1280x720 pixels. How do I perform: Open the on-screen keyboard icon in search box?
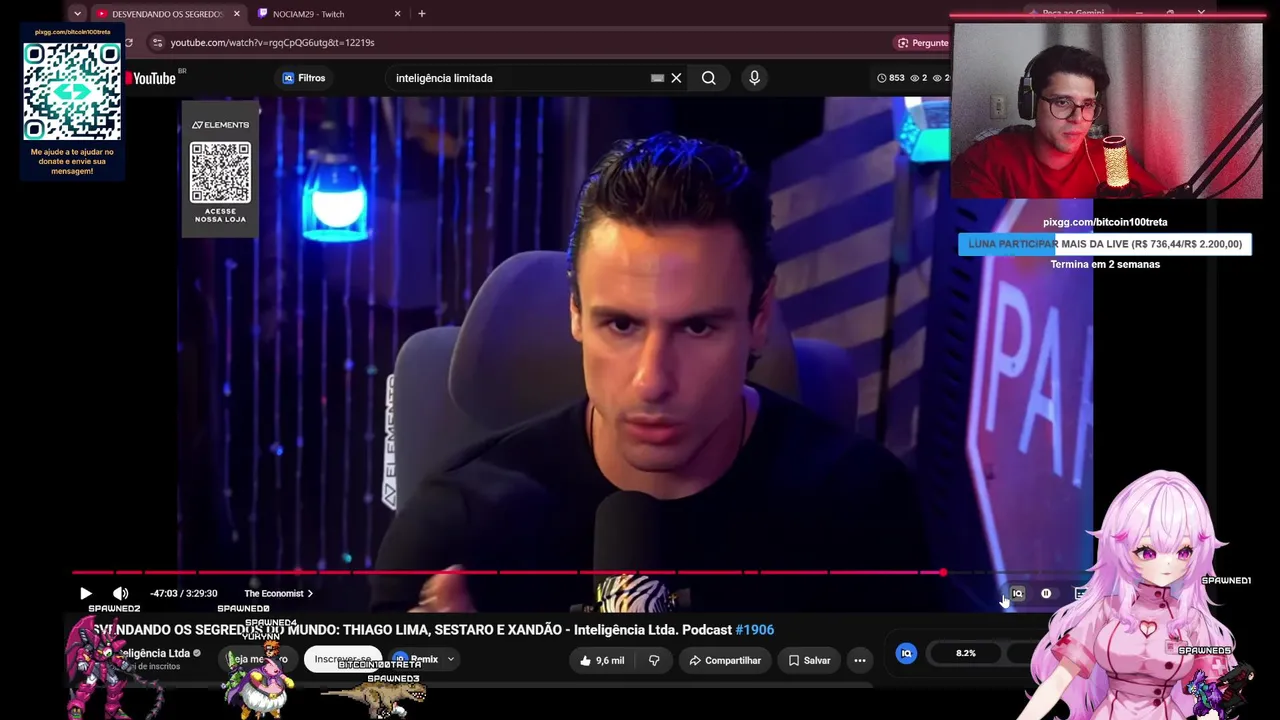[x=657, y=78]
